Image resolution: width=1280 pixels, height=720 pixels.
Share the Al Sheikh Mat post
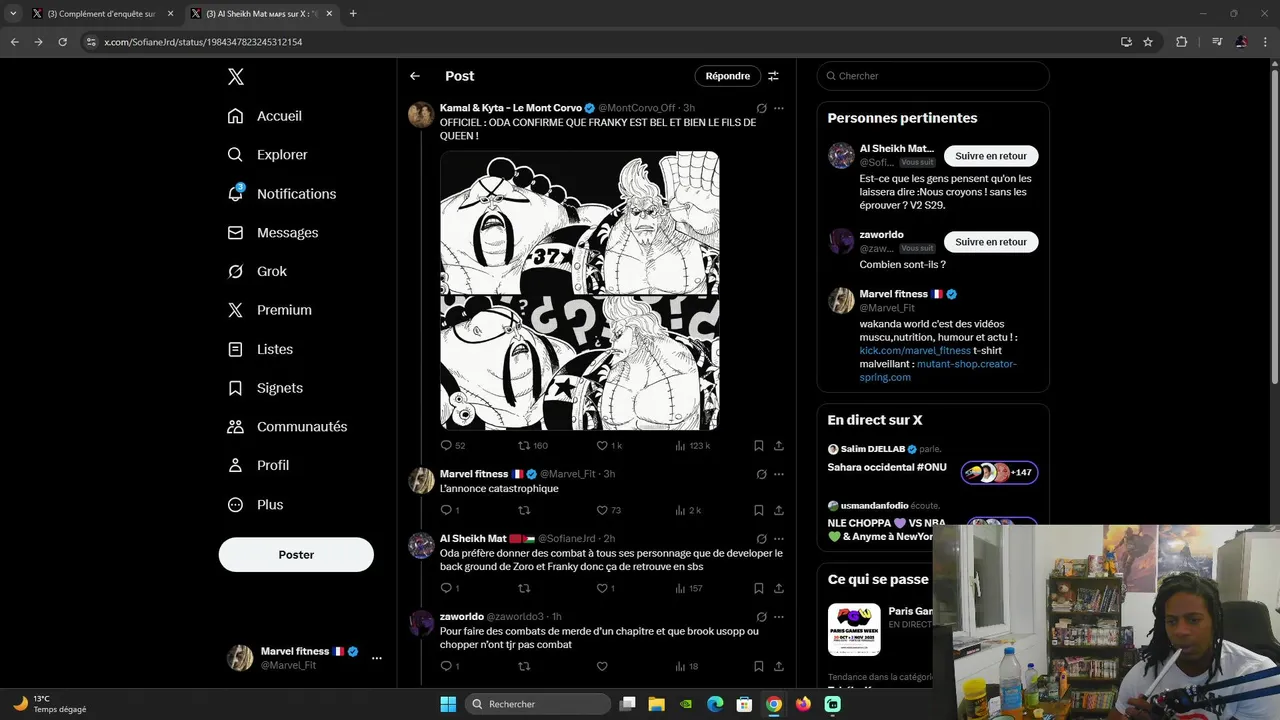pos(779,588)
